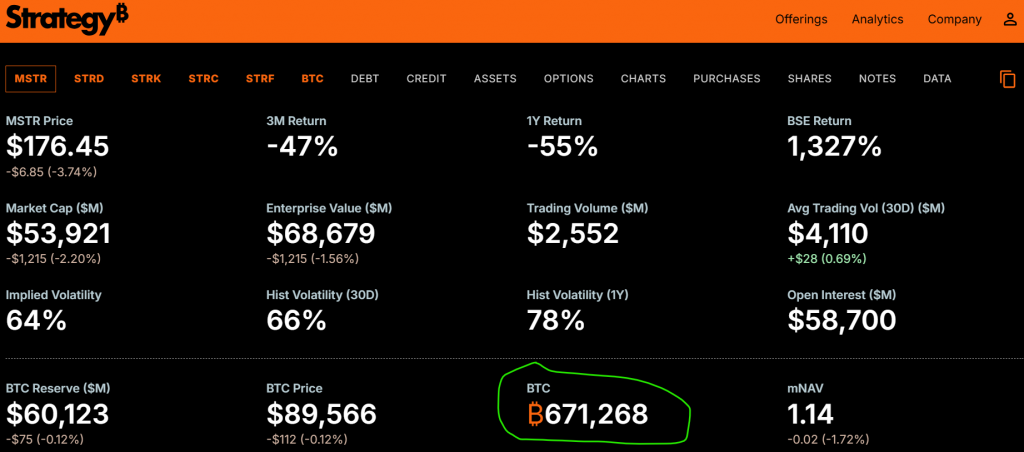
Task: Click the Trading Volume value $2,552
Action: click(573, 233)
